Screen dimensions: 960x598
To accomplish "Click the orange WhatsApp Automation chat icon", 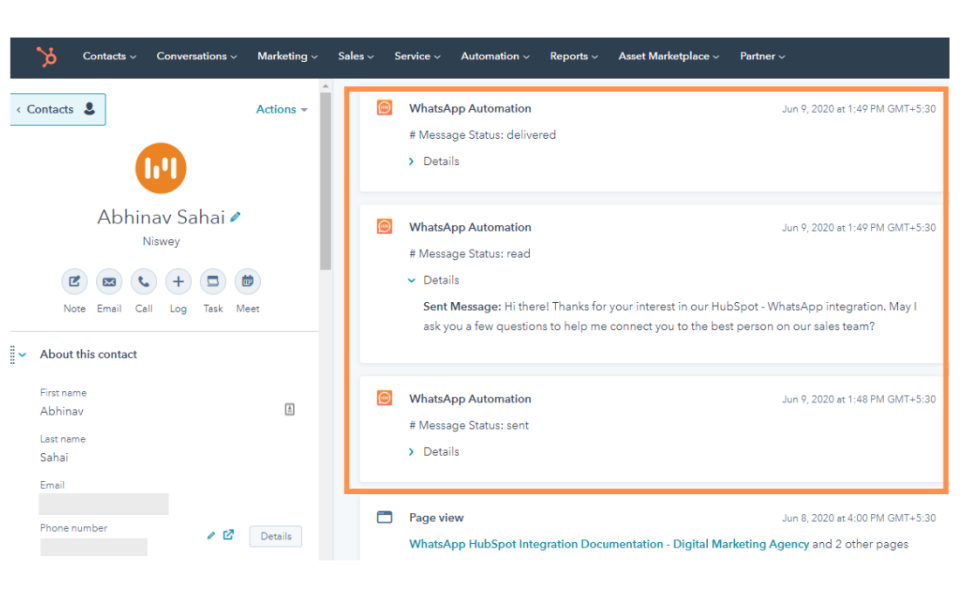I will [384, 108].
